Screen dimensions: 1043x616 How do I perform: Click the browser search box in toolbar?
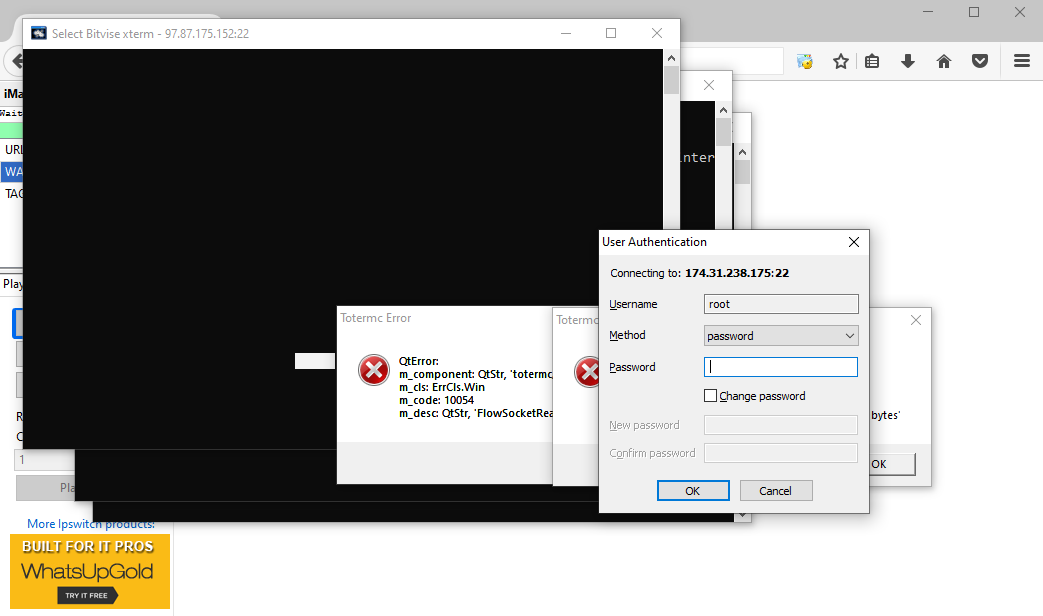pyautogui.click(x=732, y=61)
